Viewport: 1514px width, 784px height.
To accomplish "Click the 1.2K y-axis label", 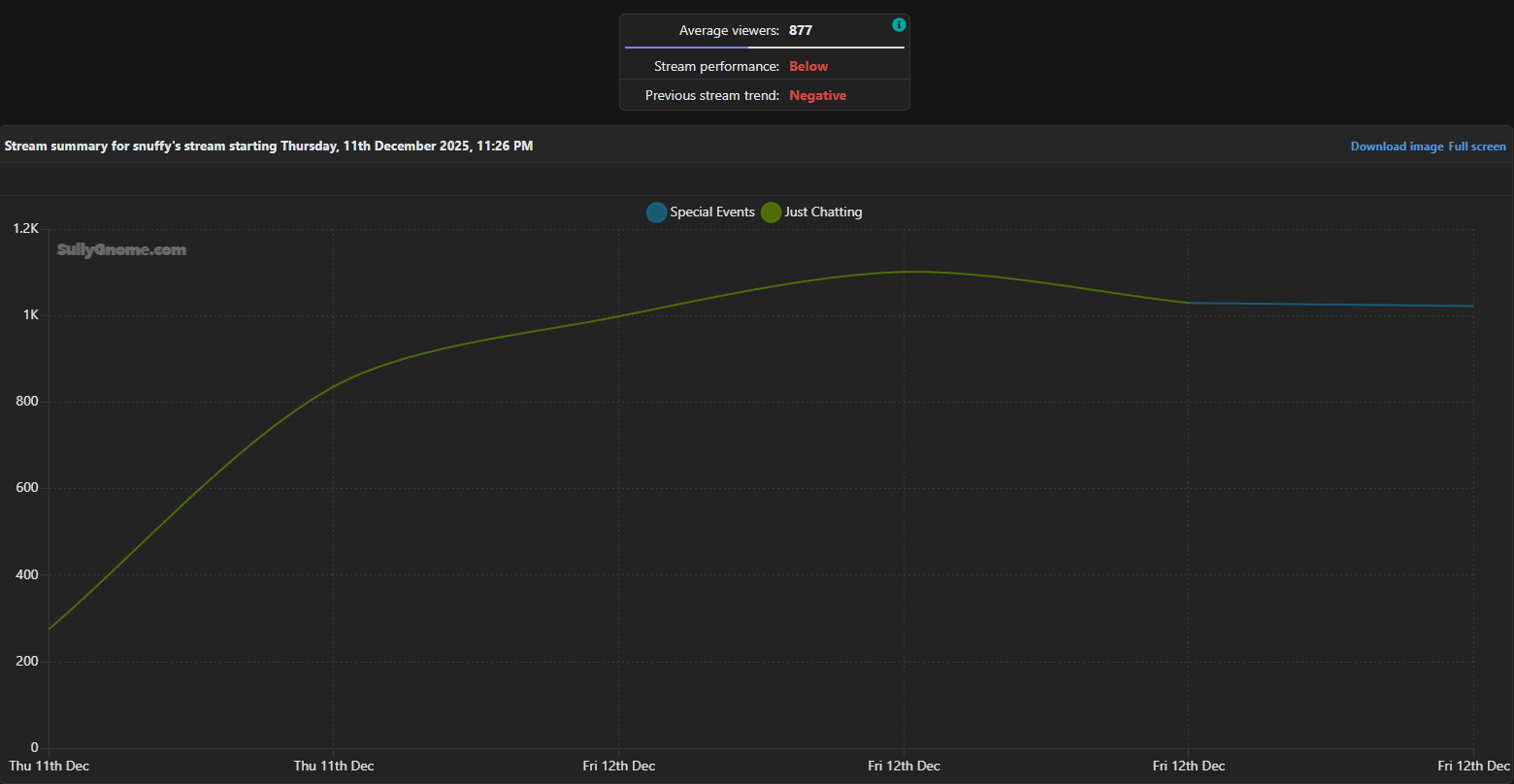I will coord(25,229).
